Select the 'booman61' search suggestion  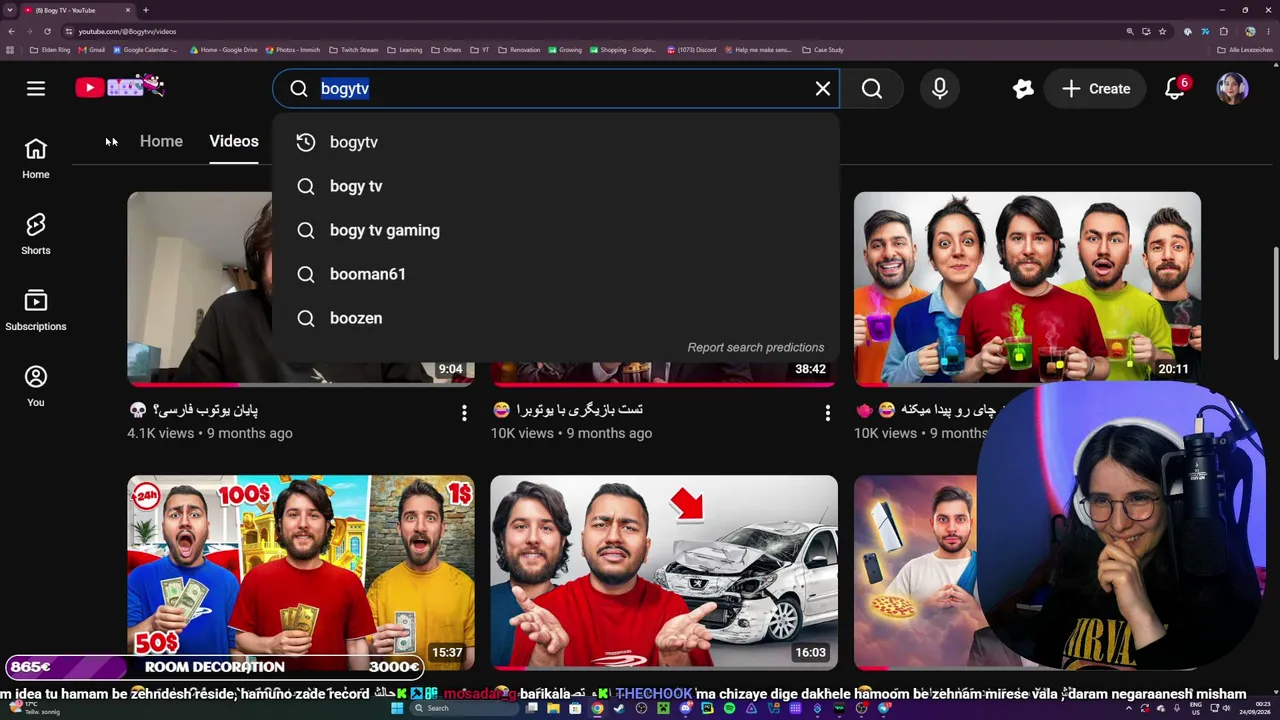coord(556,274)
